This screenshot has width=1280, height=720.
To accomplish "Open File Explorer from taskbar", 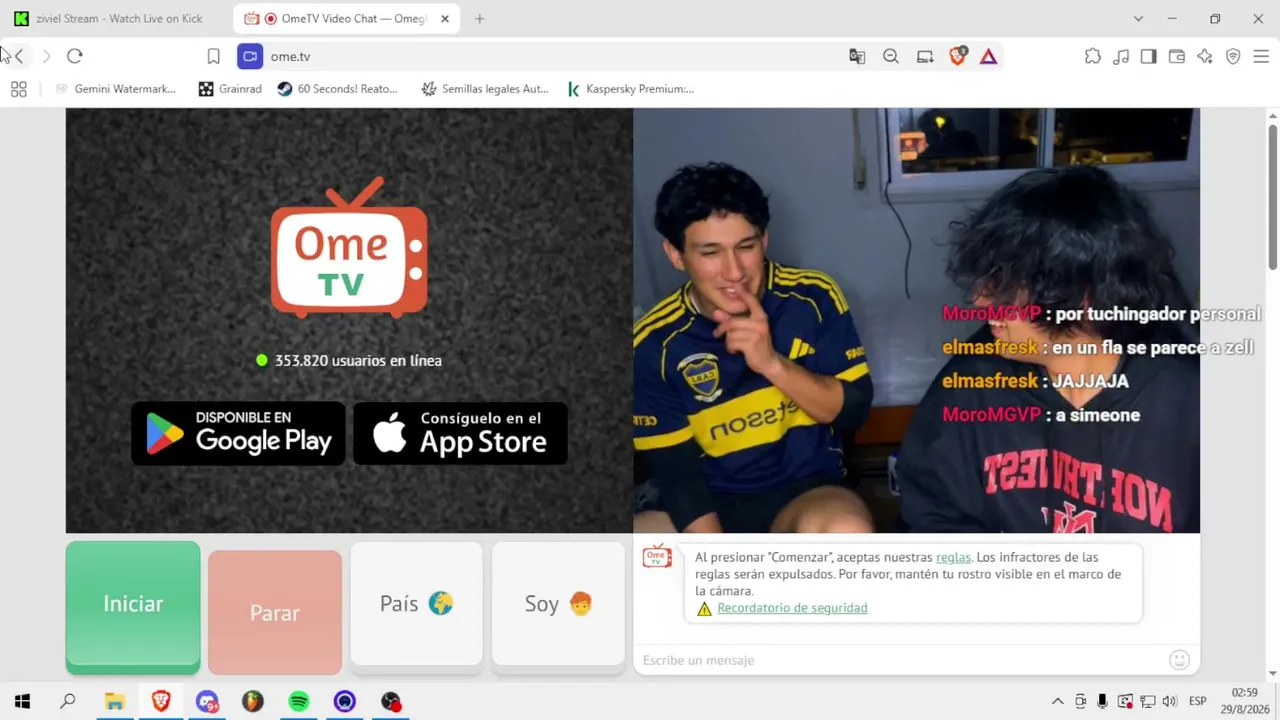I will click(x=115, y=701).
